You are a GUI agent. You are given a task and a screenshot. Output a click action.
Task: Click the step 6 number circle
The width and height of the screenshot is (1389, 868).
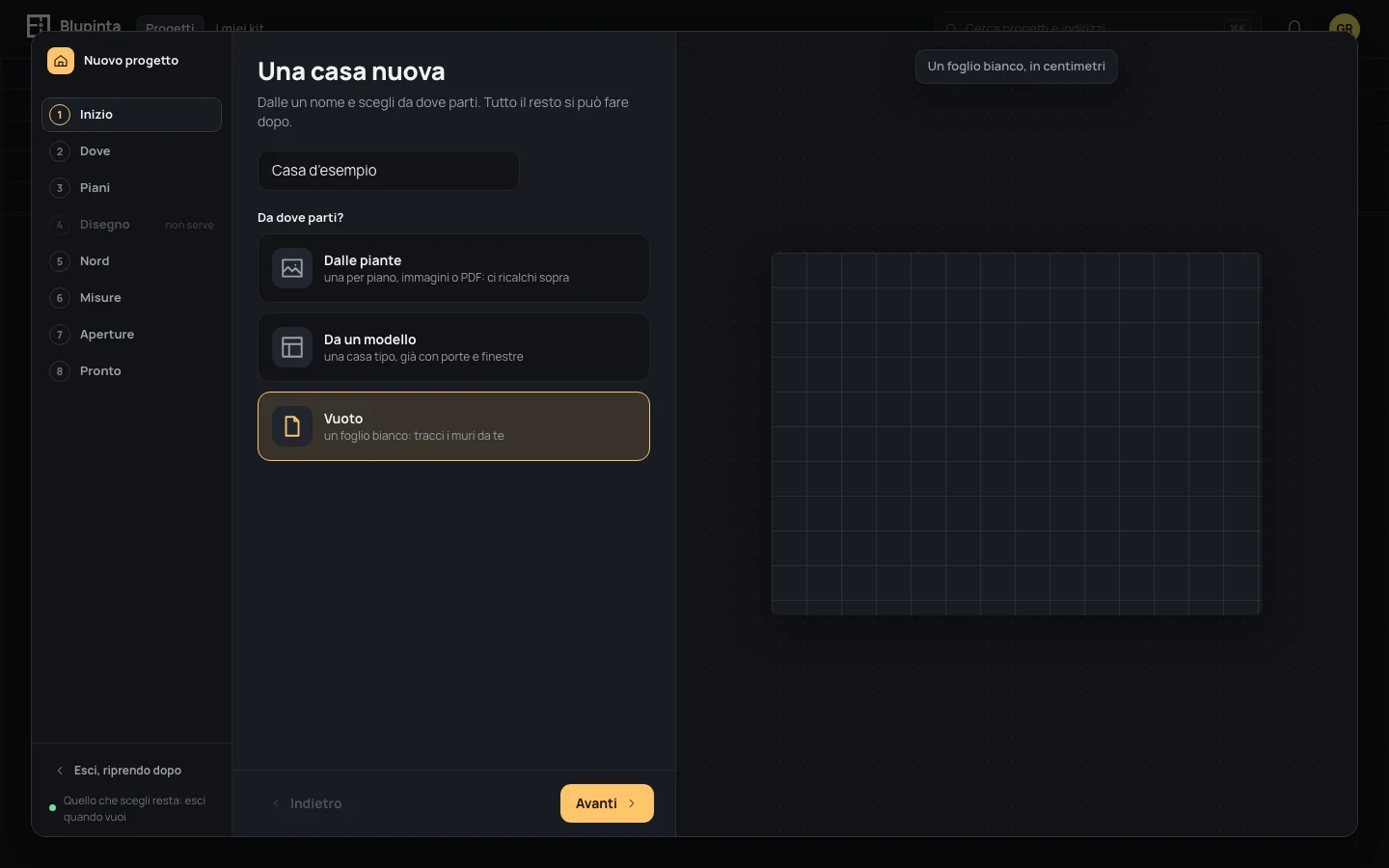[60, 298]
